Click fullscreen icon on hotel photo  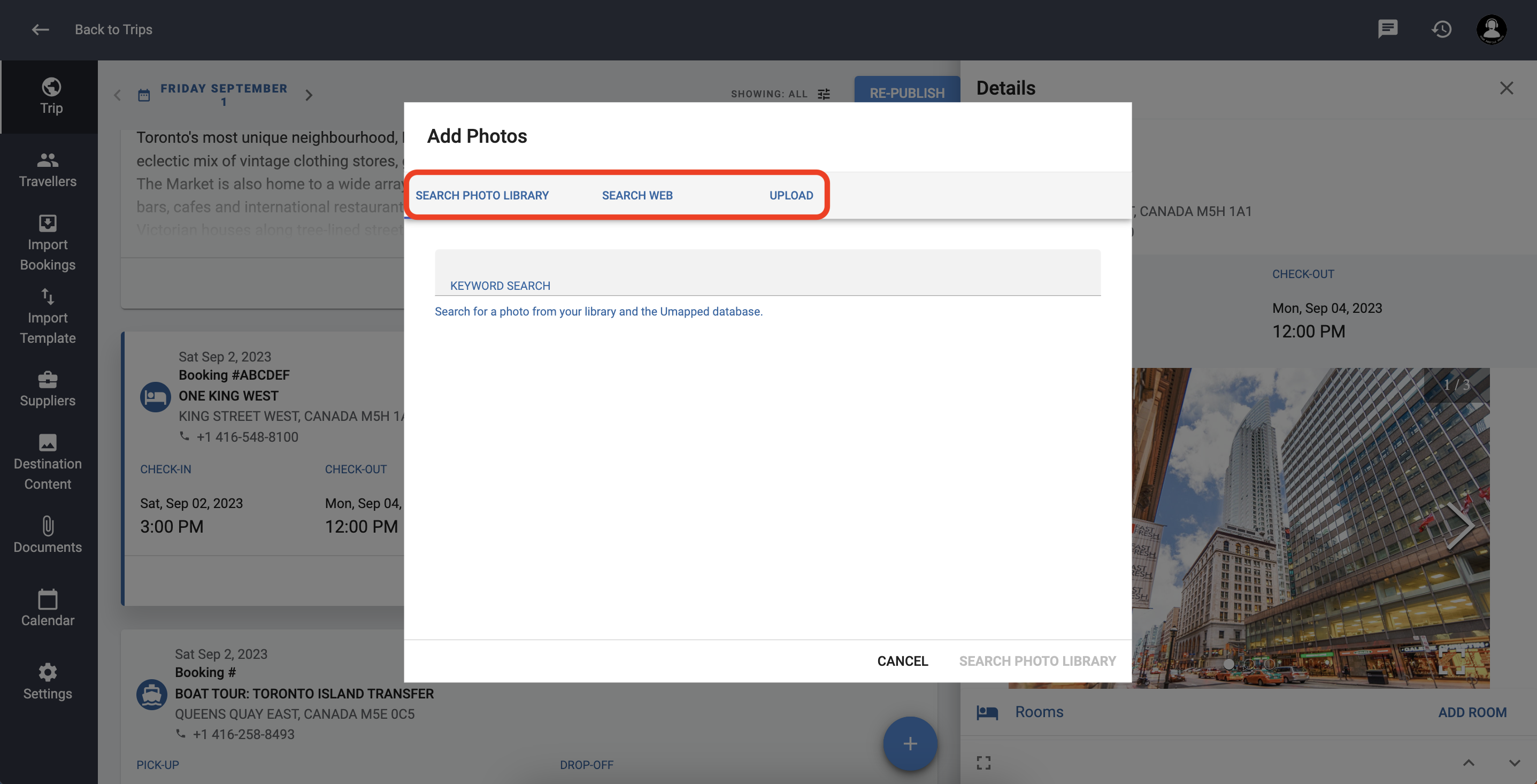[x=1453, y=662]
